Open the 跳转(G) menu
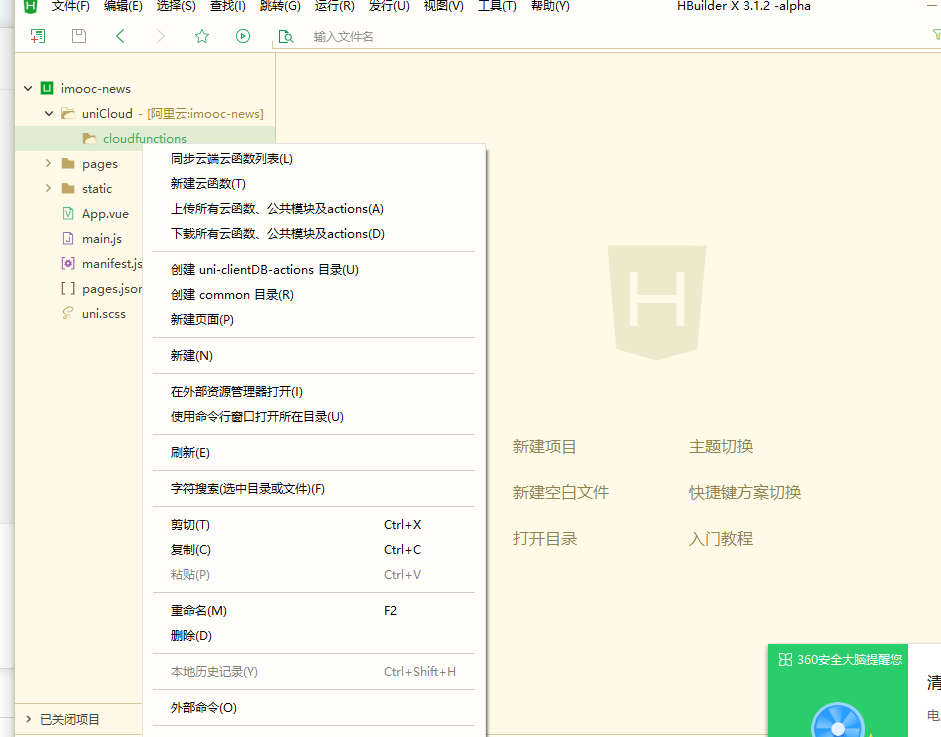941x737 pixels. pyautogui.click(x=280, y=6)
